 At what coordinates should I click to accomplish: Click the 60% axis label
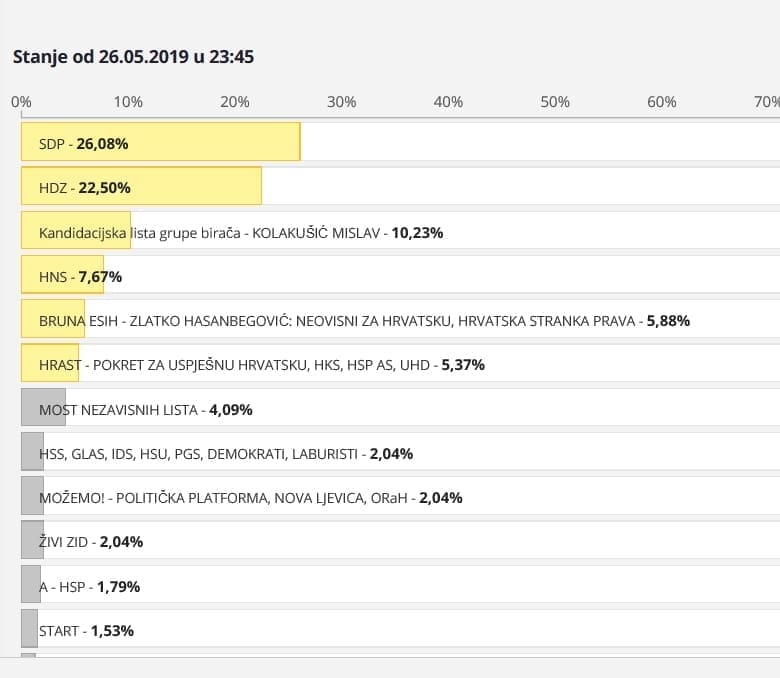pos(662,102)
